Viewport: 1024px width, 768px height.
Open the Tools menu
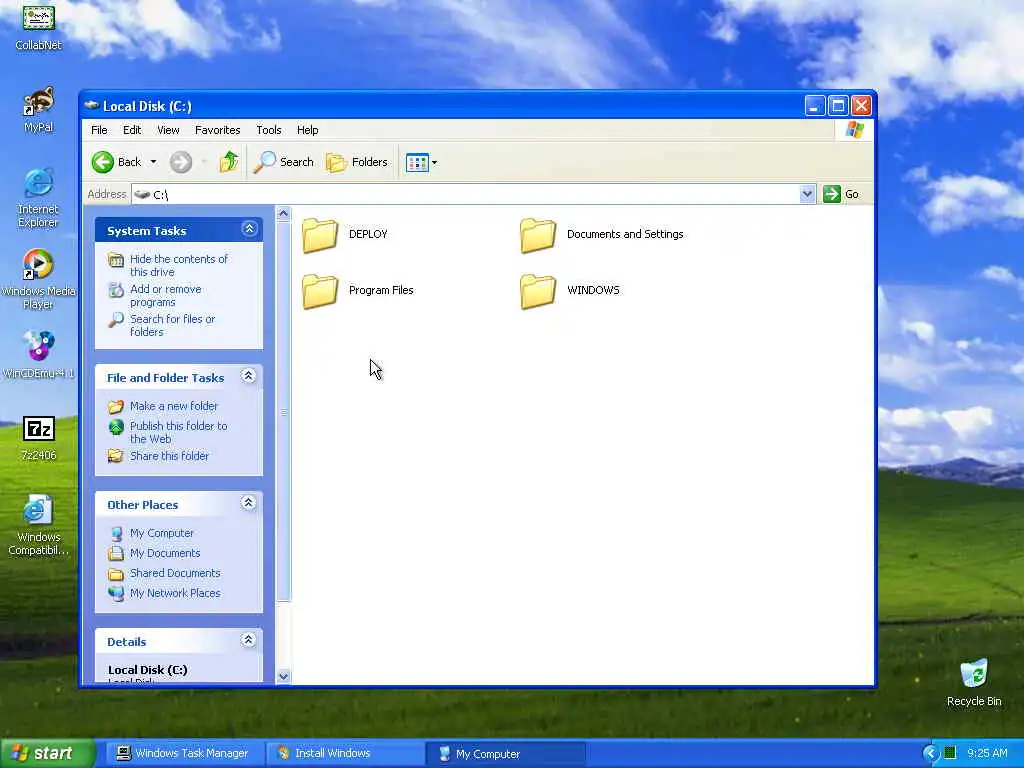coord(268,130)
